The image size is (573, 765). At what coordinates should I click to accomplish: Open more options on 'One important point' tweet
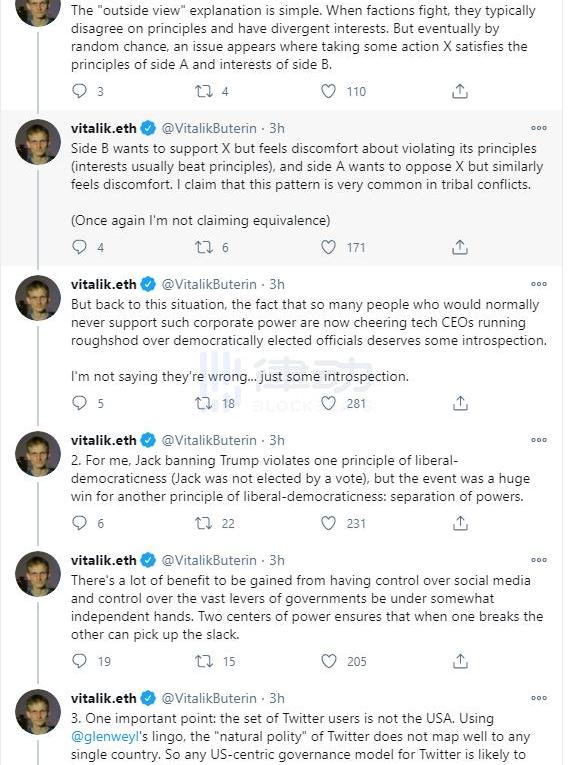coord(539,698)
